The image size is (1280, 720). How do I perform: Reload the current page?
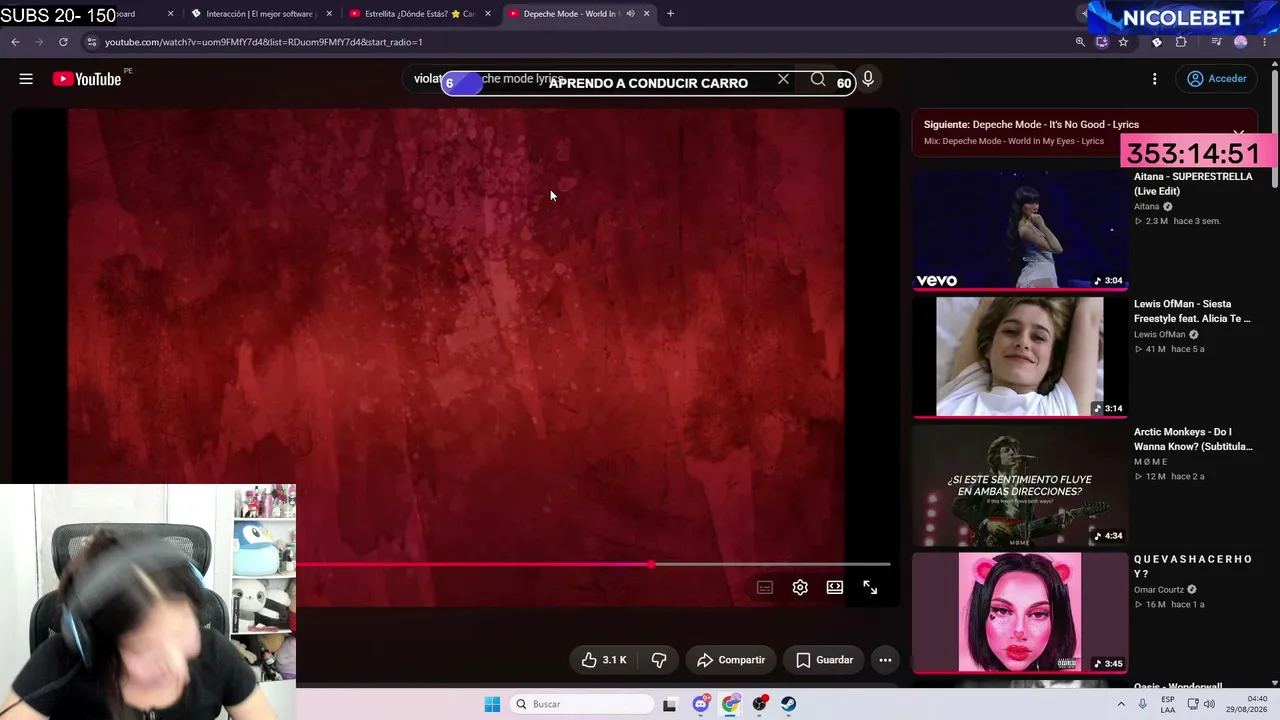point(63,42)
